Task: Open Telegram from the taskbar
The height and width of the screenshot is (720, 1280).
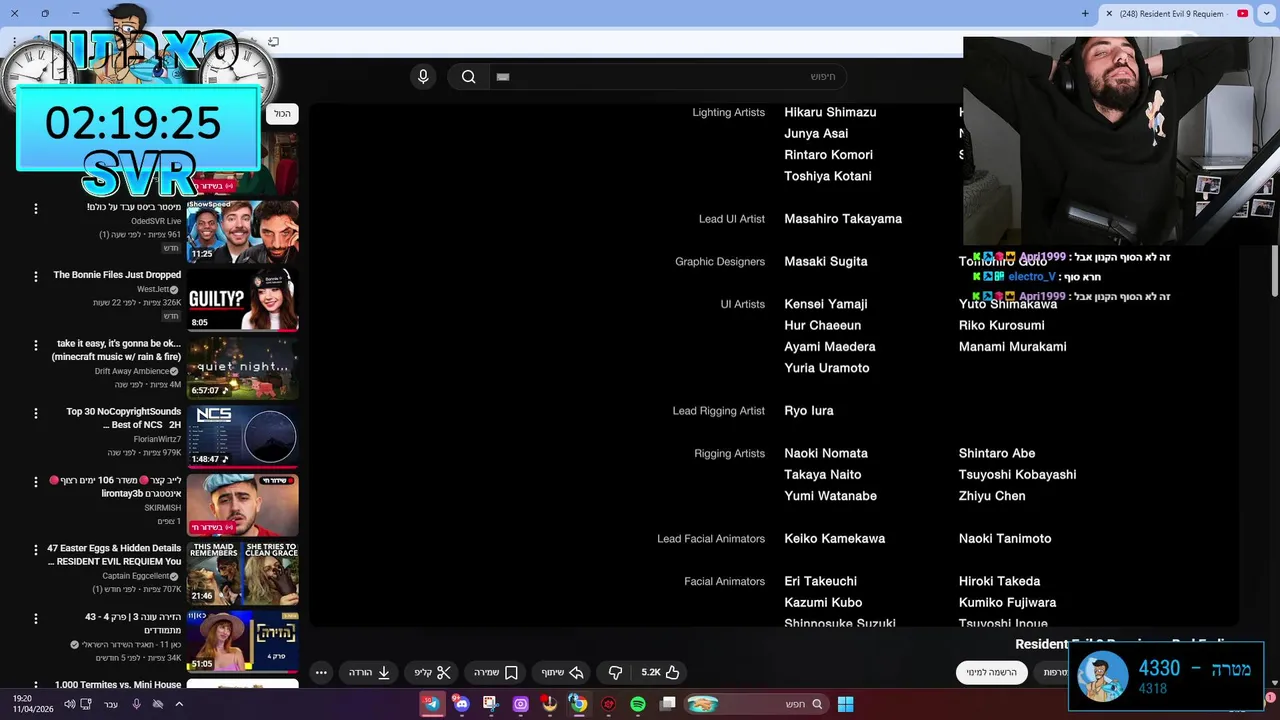Action: pos(431,704)
